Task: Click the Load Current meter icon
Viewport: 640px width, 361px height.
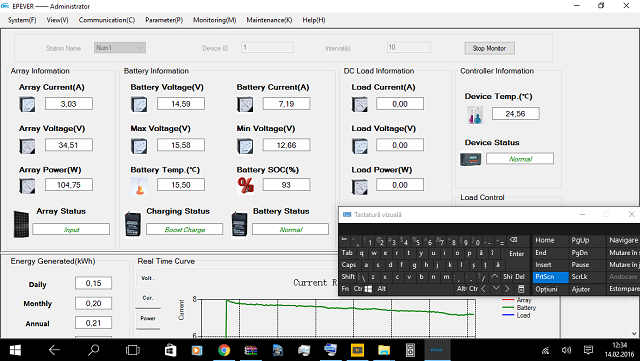Action: pyautogui.click(x=360, y=105)
